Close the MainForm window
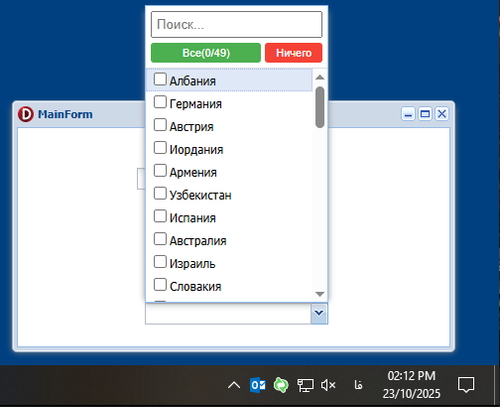Screen dimensions: 500x408 442,114
